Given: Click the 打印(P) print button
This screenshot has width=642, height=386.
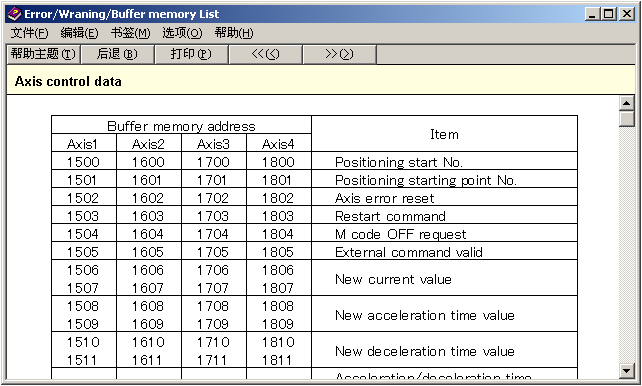Looking at the screenshot, I should click(191, 54).
